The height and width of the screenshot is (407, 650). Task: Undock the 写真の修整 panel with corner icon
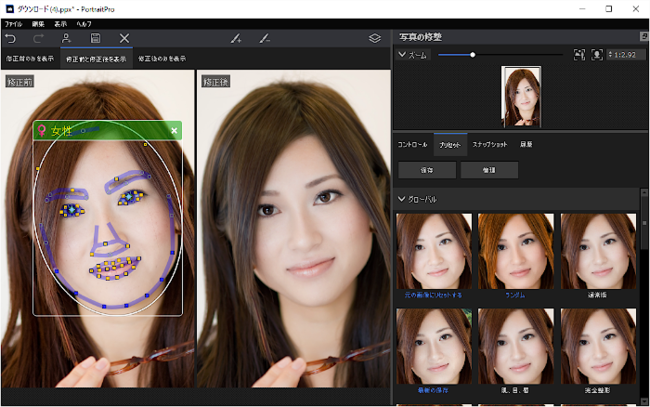(x=644, y=36)
